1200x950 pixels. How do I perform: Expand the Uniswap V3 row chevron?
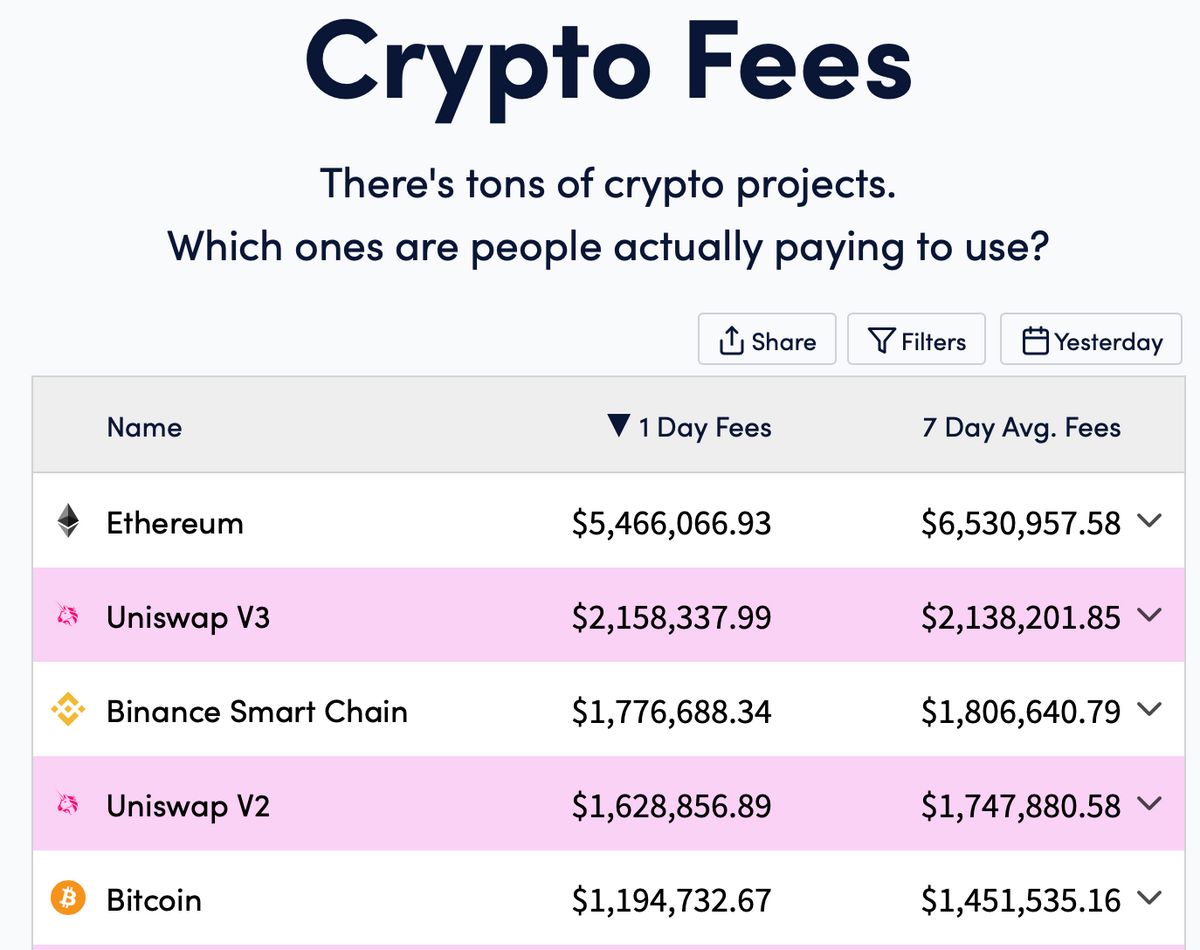pos(1150,615)
